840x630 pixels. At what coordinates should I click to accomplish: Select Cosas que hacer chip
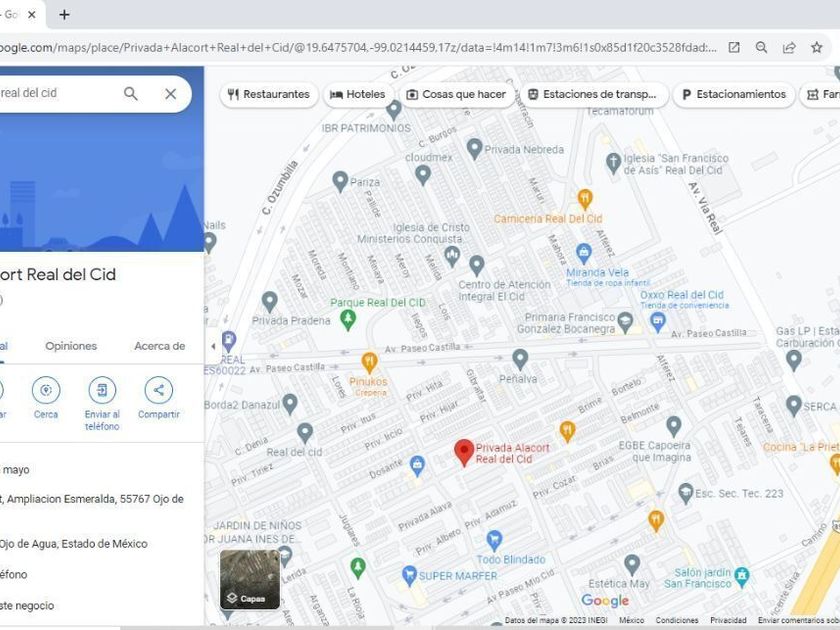click(457, 94)
